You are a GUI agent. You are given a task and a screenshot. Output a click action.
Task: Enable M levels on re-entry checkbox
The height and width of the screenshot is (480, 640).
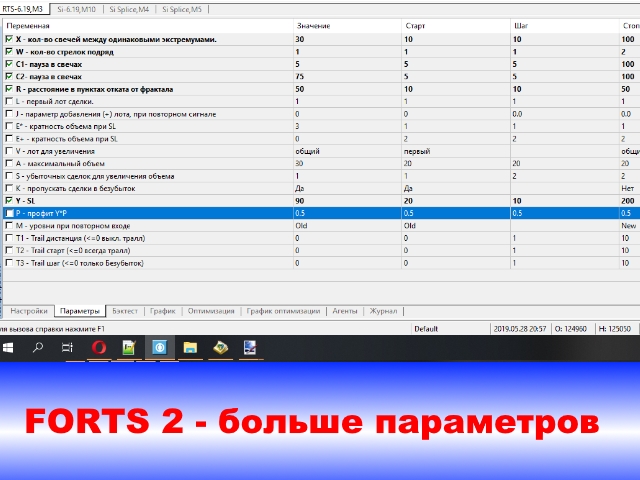click(x=9, y=226)
